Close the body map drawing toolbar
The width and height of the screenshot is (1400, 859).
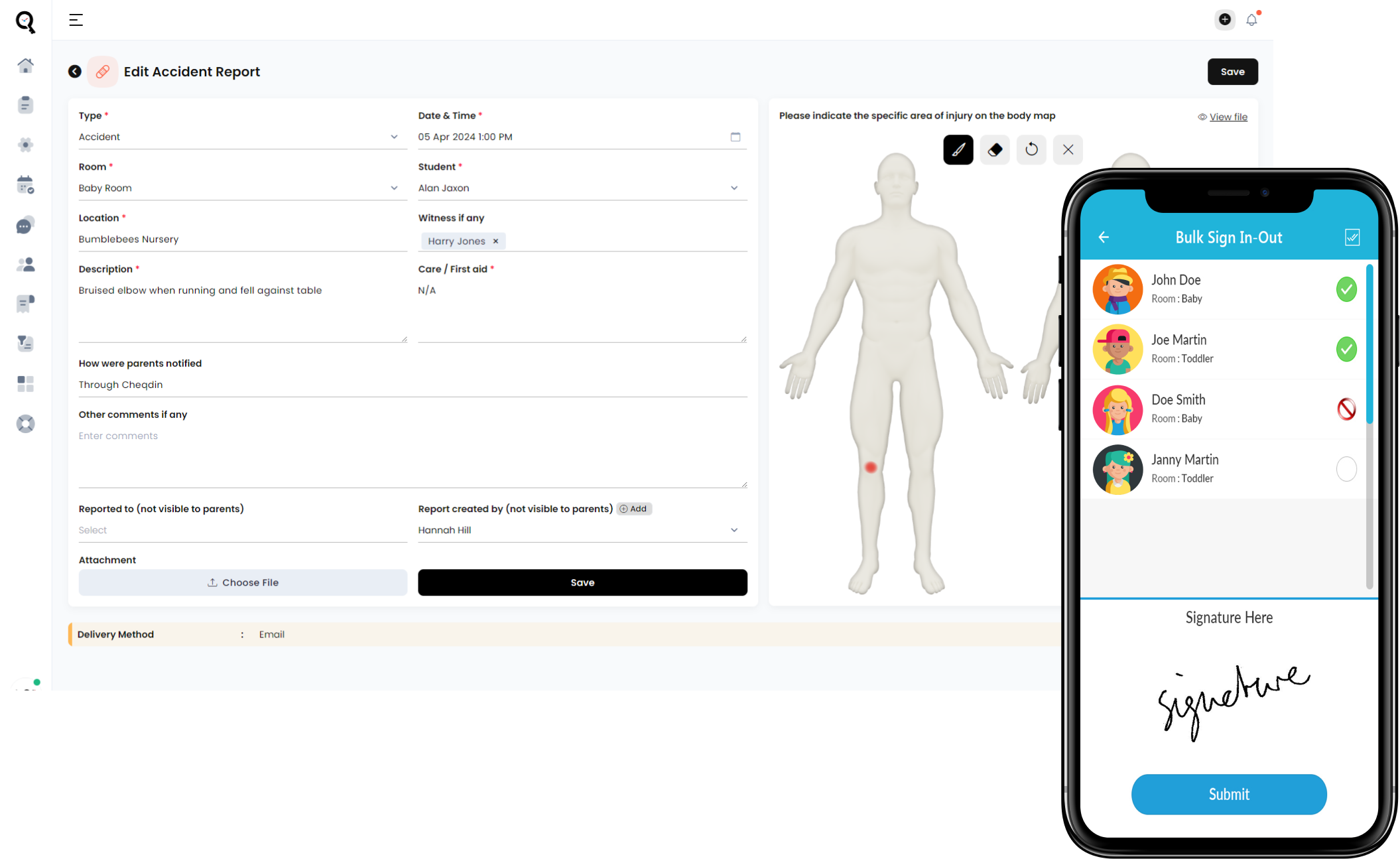tap(1067, 149)
